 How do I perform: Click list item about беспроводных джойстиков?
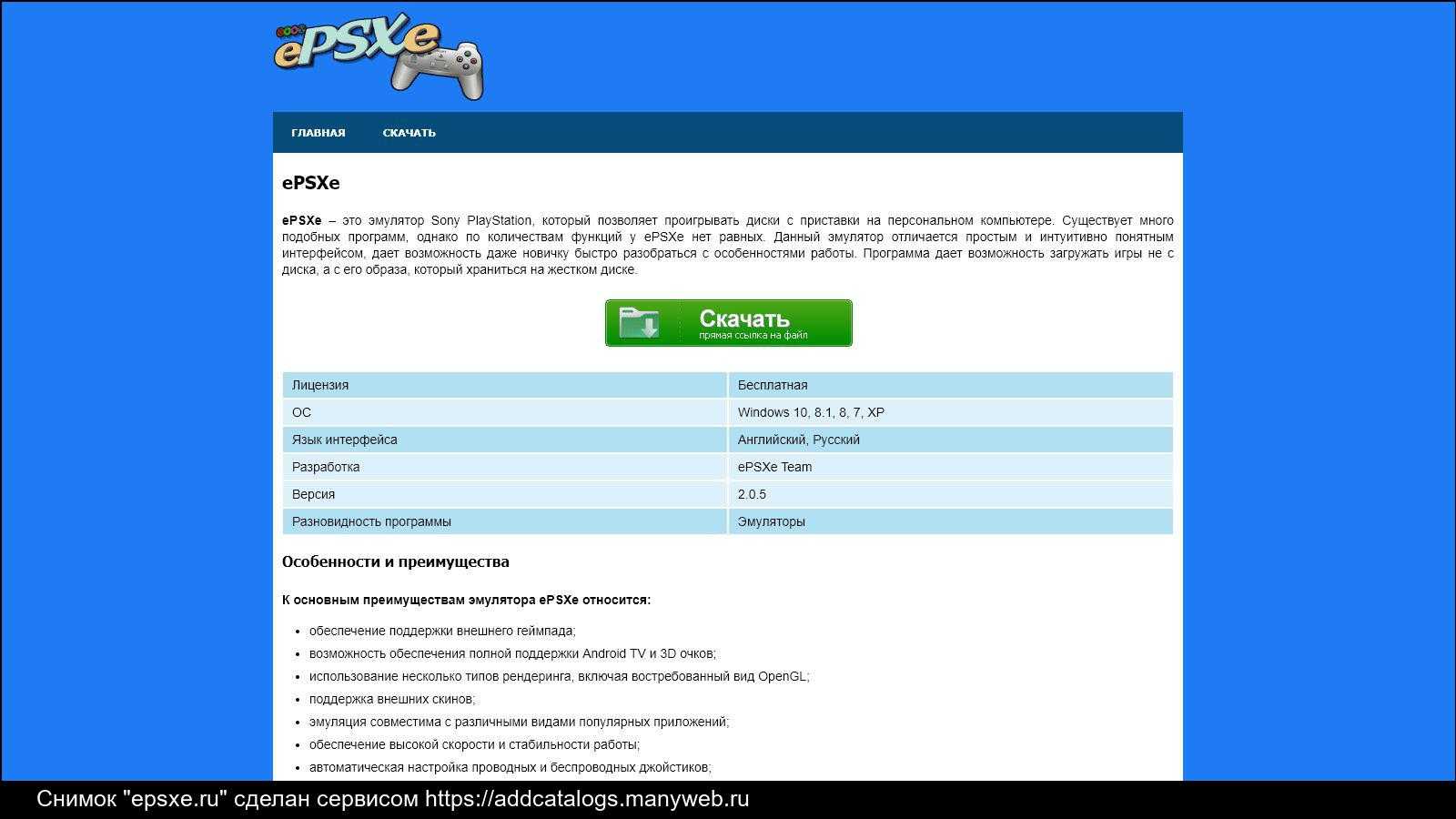point(510,767)
